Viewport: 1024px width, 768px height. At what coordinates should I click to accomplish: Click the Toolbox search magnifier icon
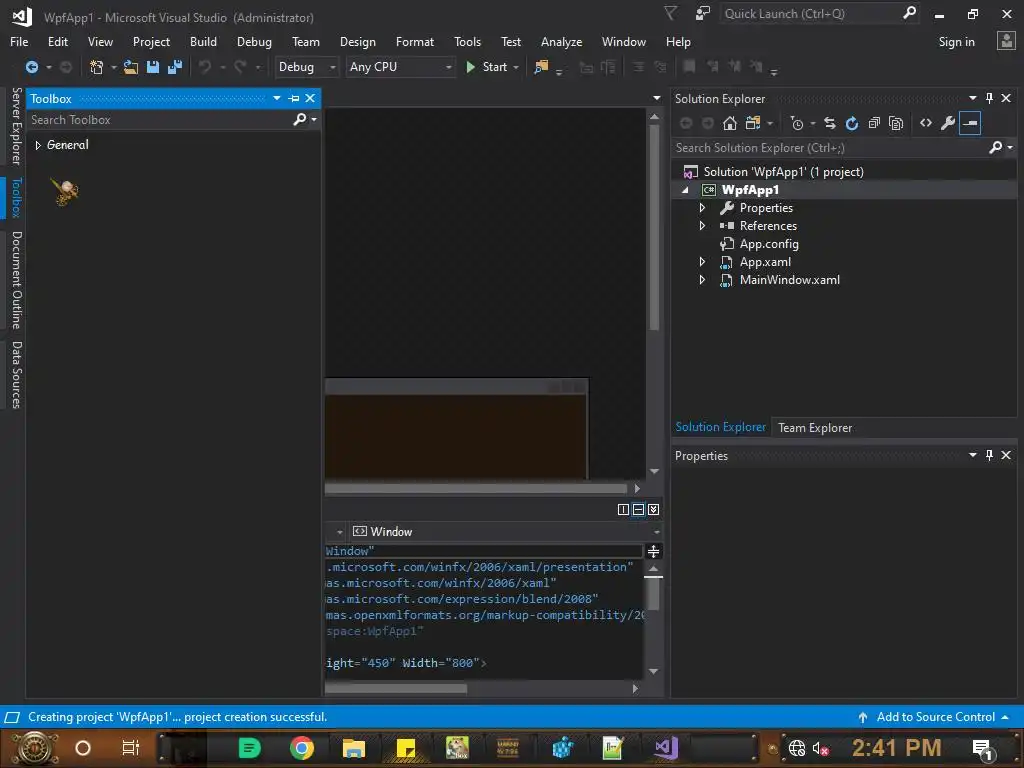[x=300, y=120]
